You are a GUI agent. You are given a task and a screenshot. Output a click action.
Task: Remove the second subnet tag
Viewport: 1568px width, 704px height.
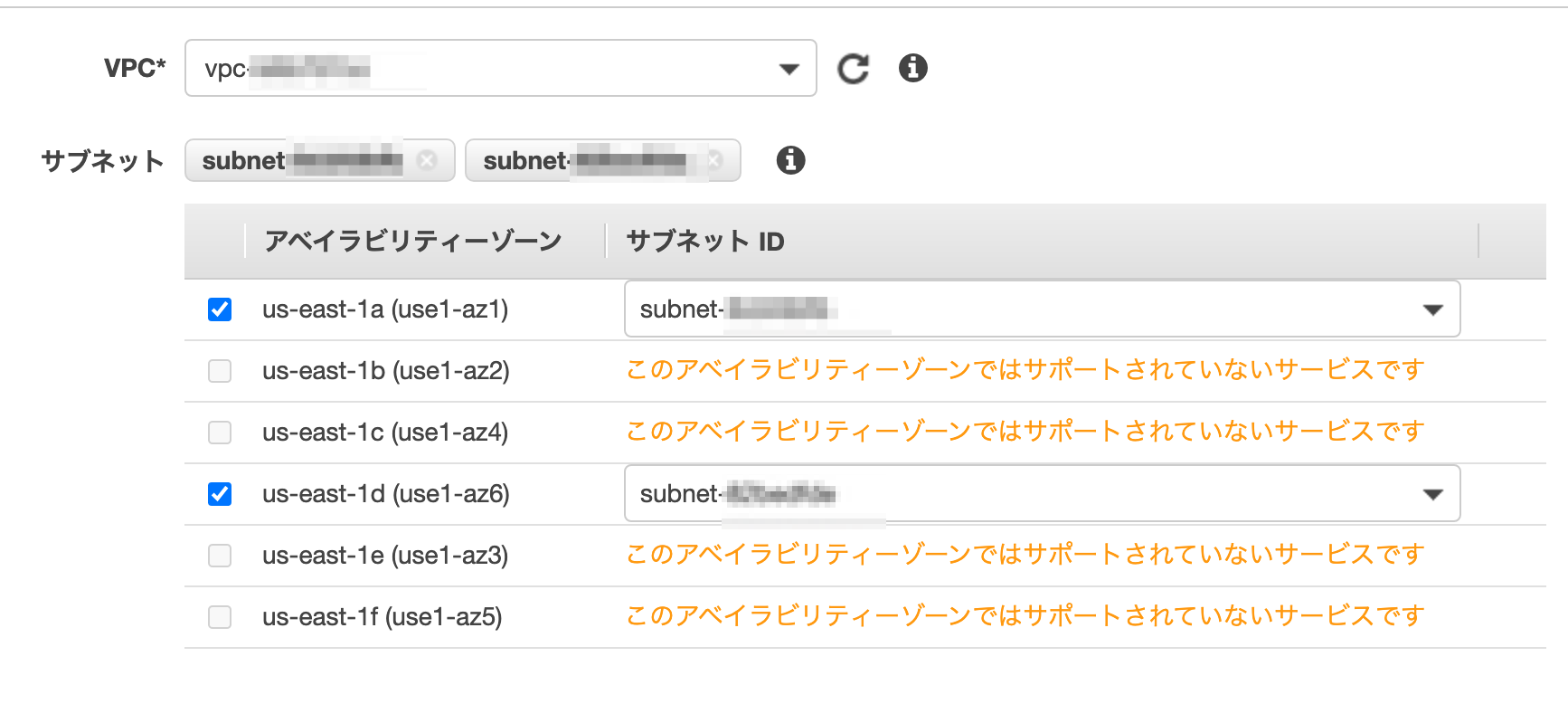pos(714,160)
